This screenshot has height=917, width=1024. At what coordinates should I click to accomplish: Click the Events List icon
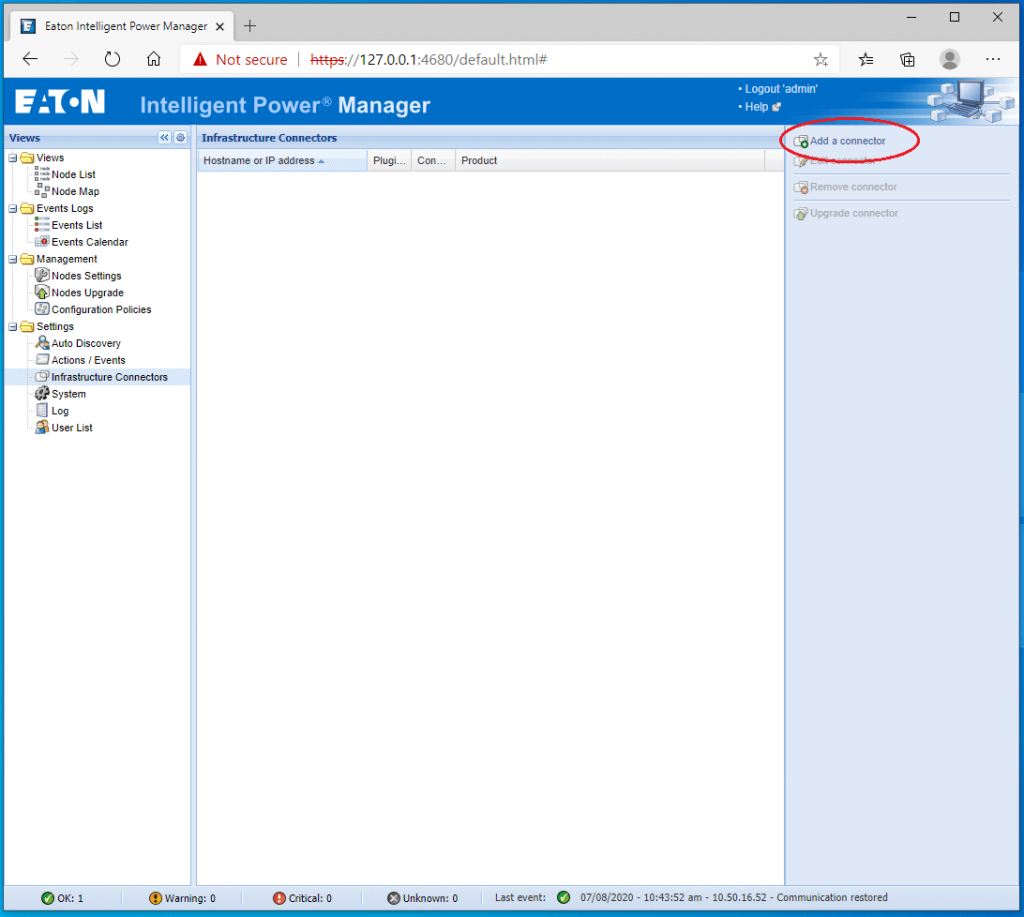tap(42, 225)
